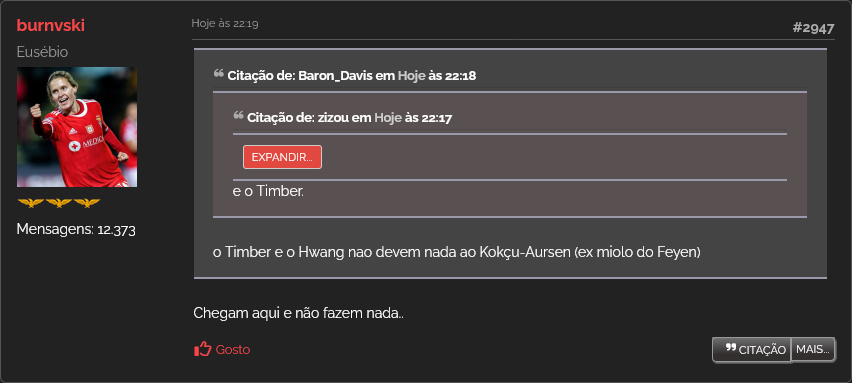Click the quote icon inside the CITAÇÃO button
852x383 pixels.
731,348
